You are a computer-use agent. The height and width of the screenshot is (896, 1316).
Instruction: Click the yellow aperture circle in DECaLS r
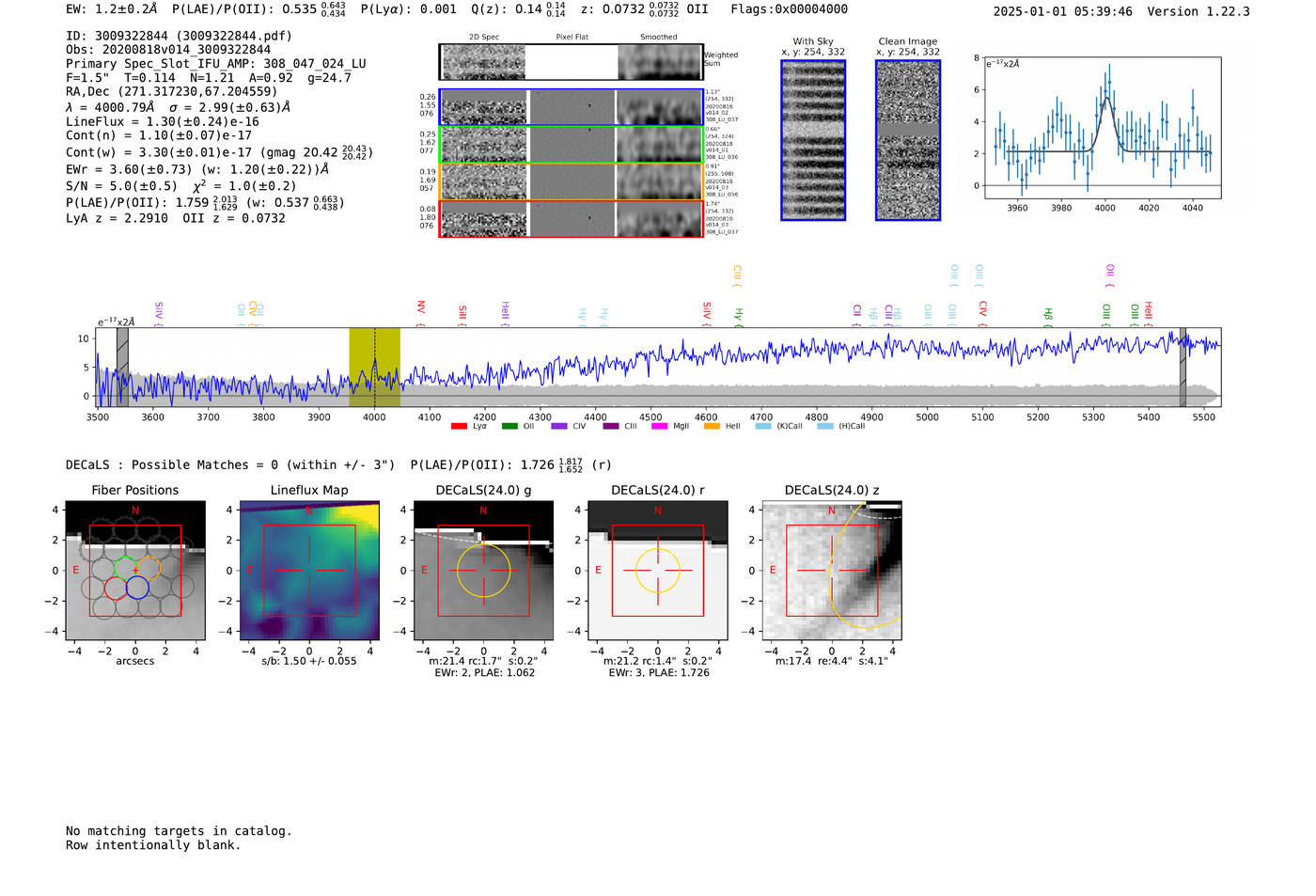coord(657,571)
